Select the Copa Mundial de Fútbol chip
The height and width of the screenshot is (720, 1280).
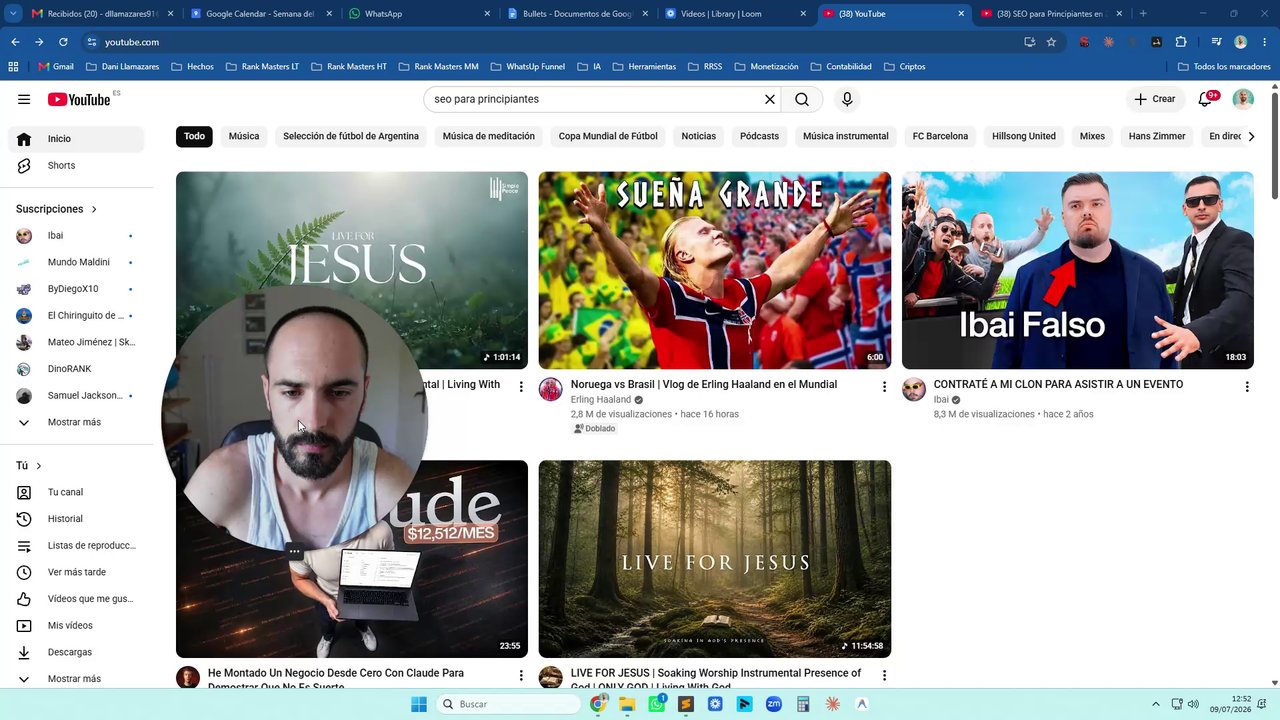(x=608, y=136)
